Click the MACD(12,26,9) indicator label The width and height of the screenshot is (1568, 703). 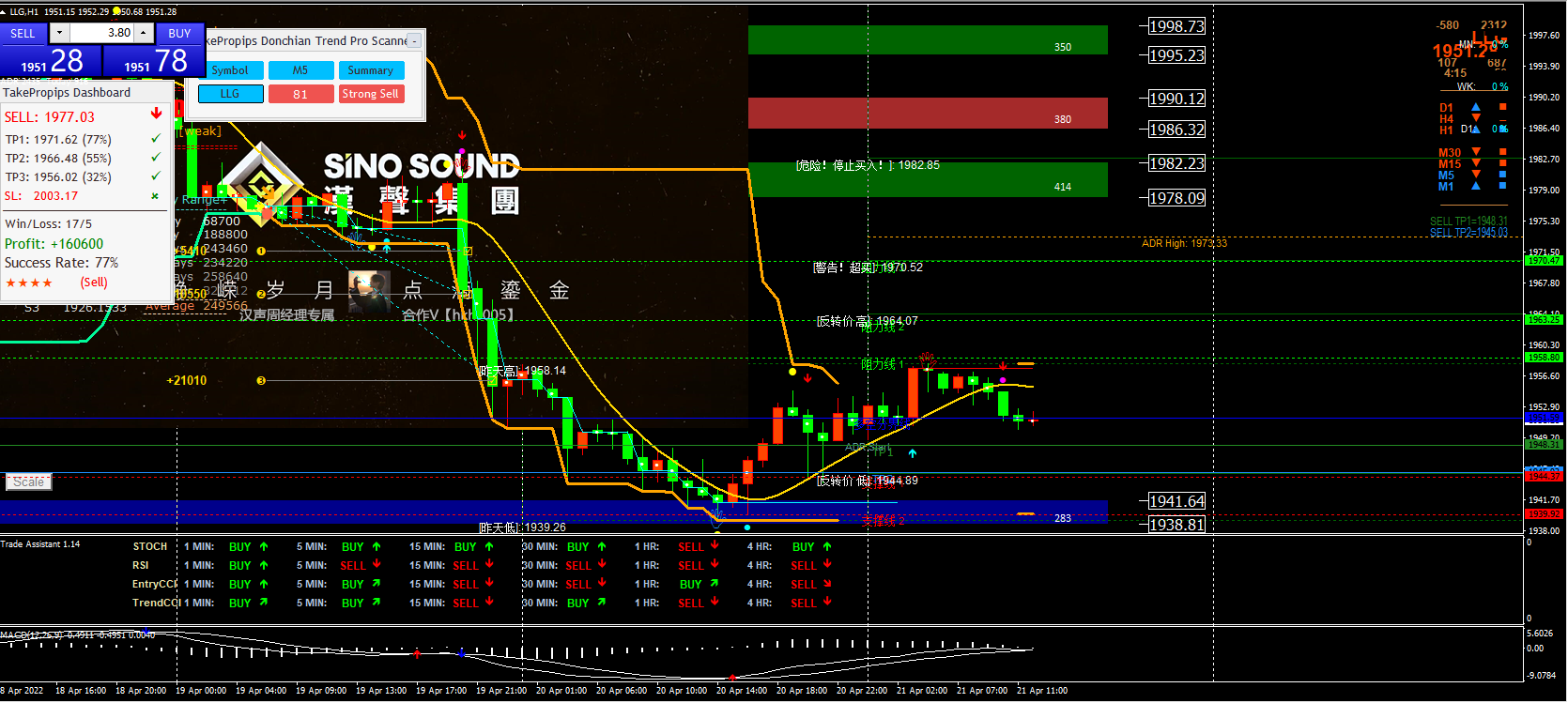pos(78,635)
